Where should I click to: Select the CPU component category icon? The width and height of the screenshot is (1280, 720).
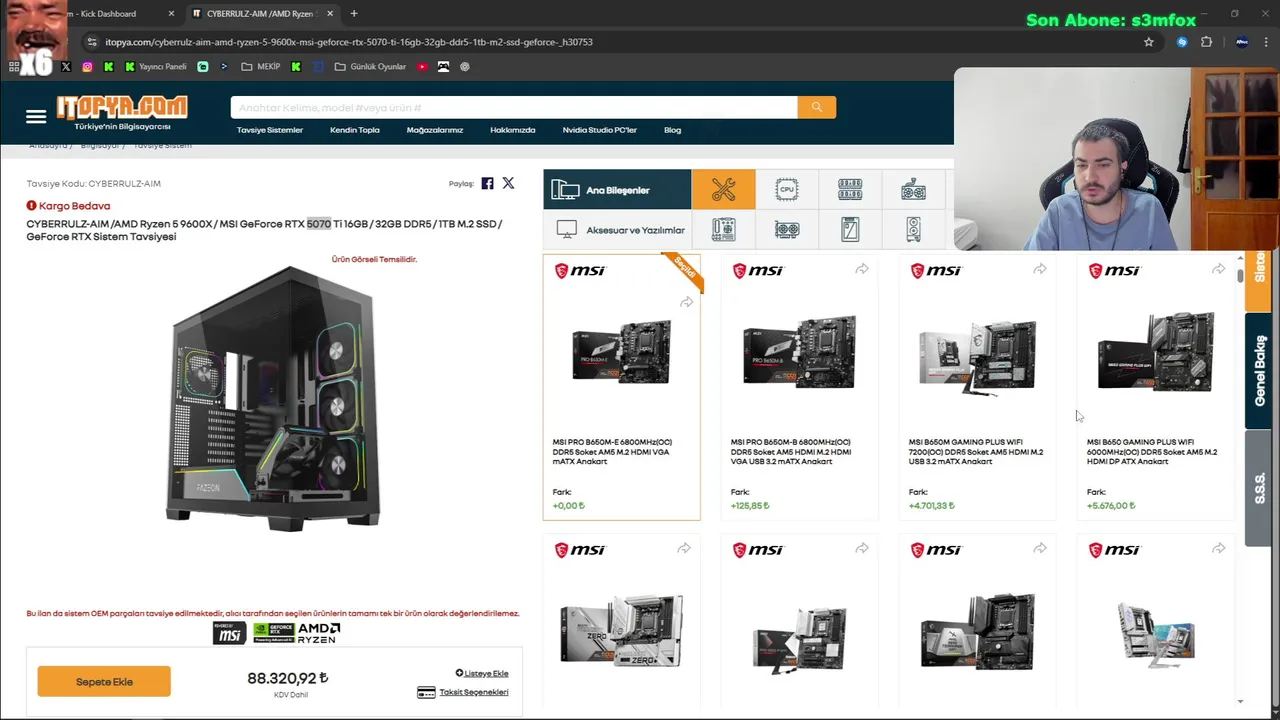(787, 190)
